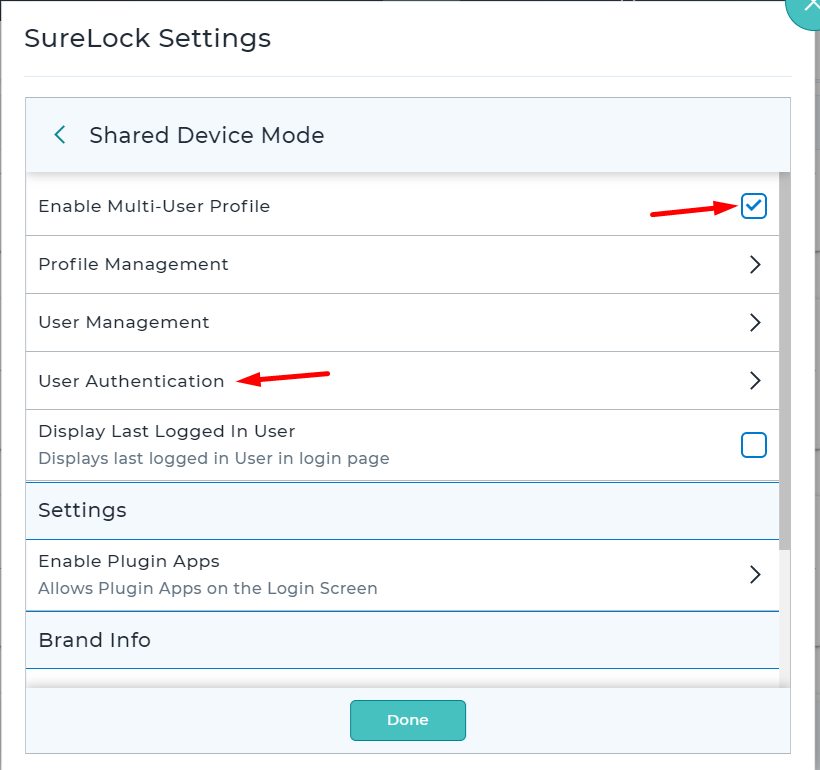Click the chevron arrow beside Enable Plugin Apps
This screenshot has height=770, width=820.
coord(755,575)
